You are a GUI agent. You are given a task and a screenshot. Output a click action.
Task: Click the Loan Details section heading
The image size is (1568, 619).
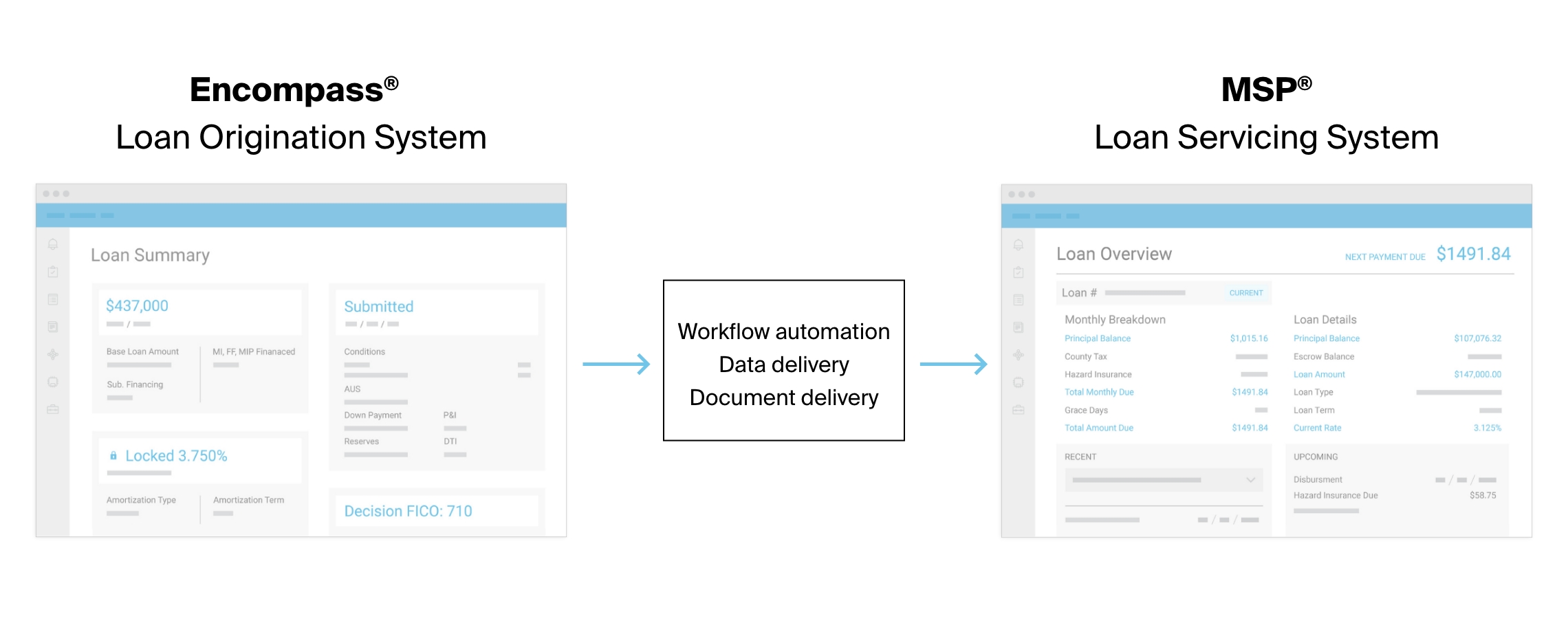1325,320
